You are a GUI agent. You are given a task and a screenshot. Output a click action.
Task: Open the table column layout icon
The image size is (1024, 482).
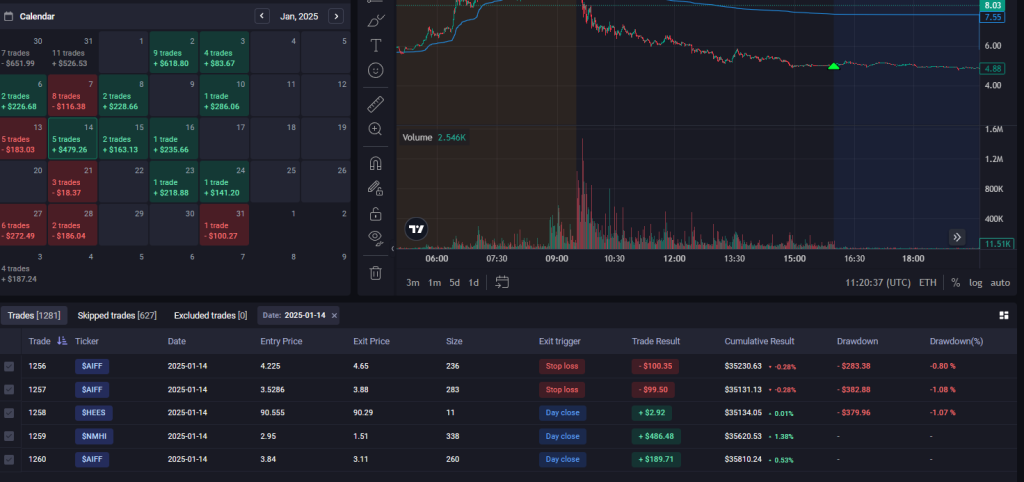pos(1004,315)
